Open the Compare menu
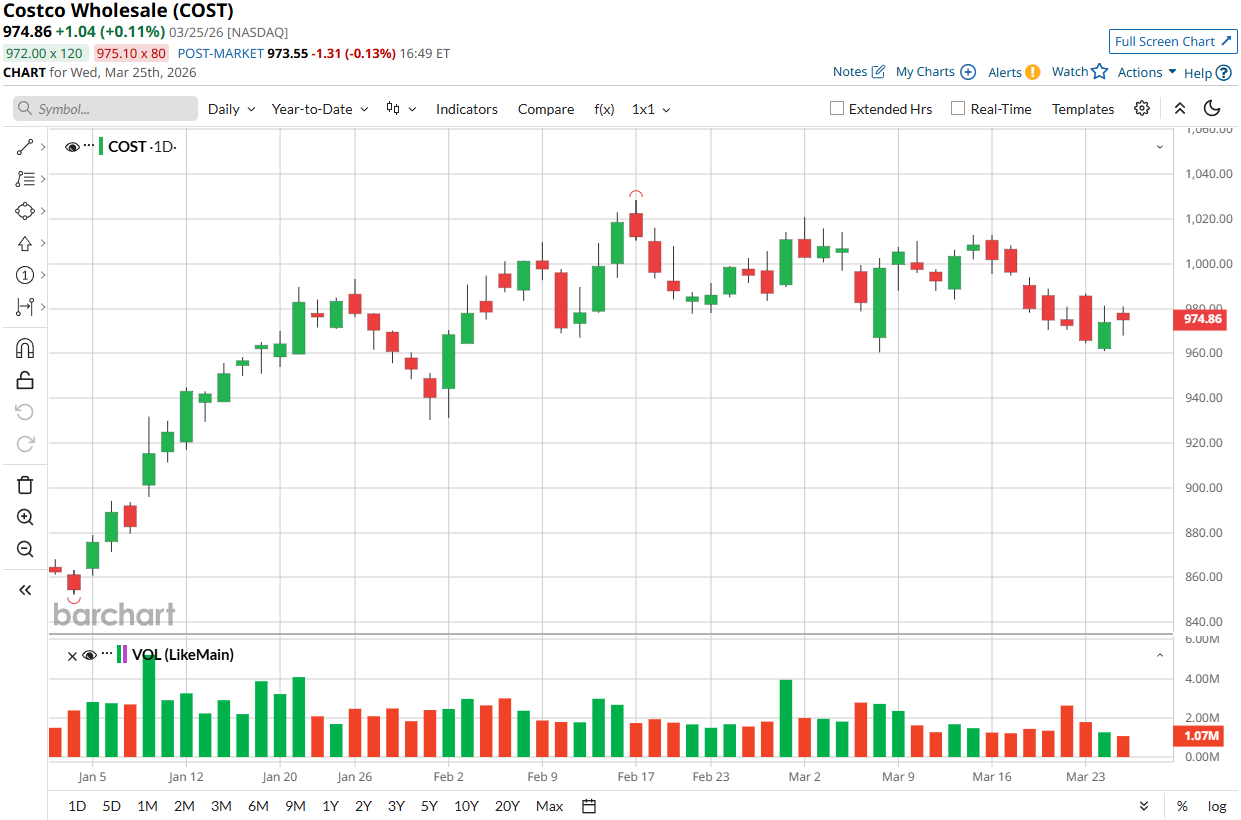The image size is (1241, 820). pyautogui.click(x=546, y=109)
